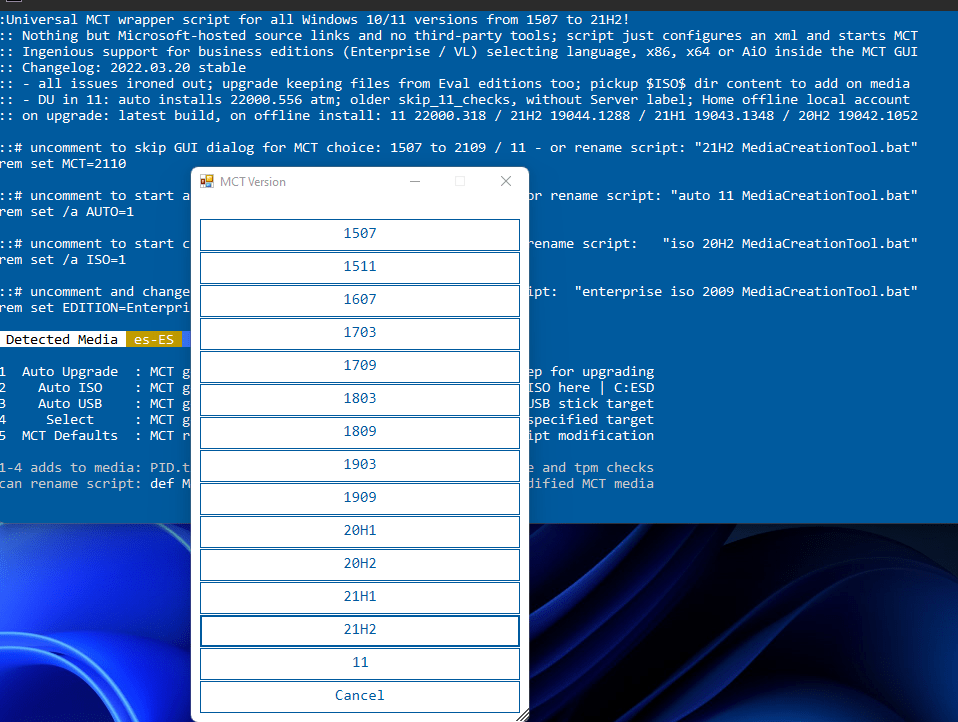Pick the 1809 version option
The width and height of the screenshot is (958, 722).
coord(360,432)
